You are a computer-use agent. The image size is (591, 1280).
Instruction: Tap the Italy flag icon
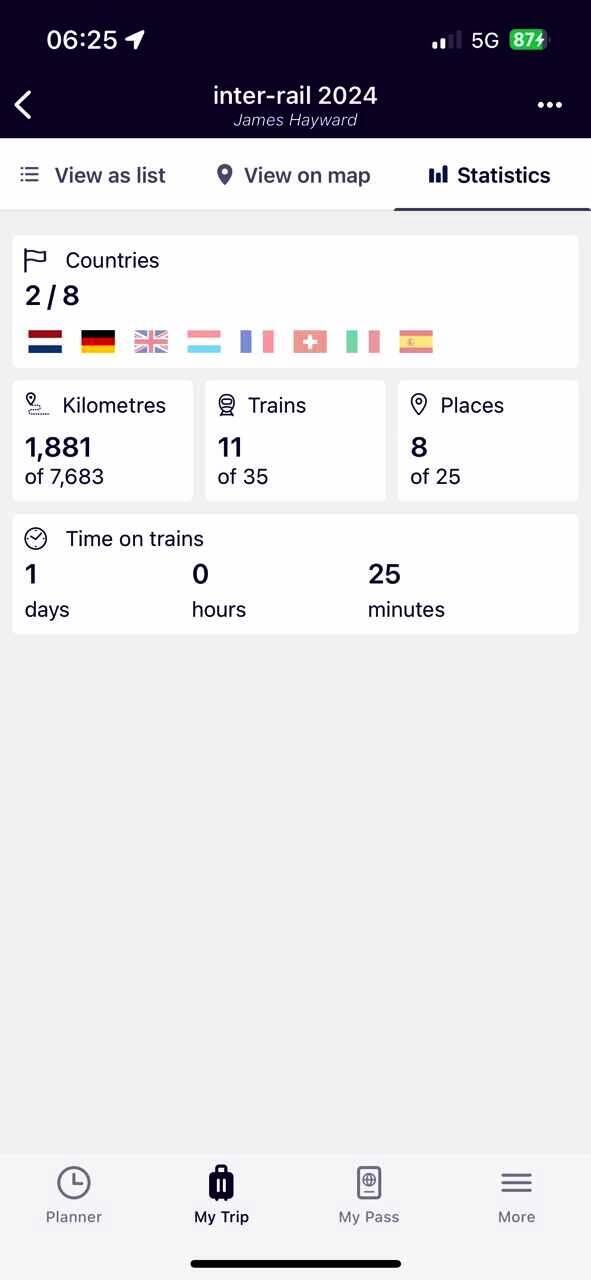363,342
